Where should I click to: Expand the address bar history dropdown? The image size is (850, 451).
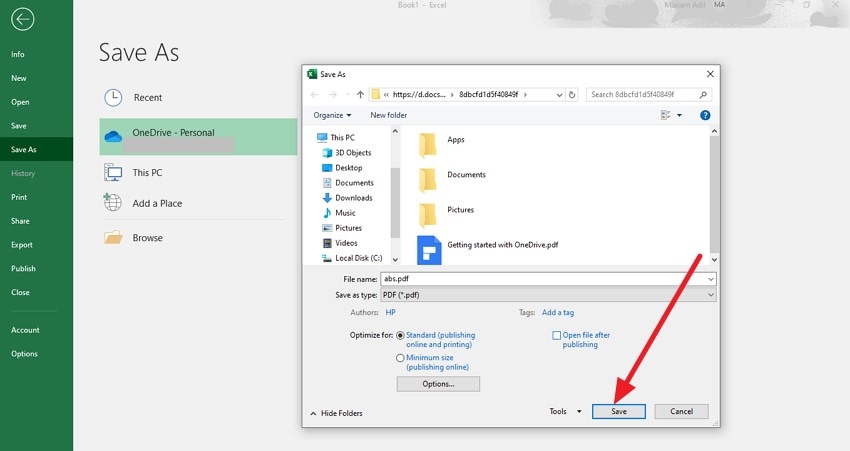(x=559, y=94)
